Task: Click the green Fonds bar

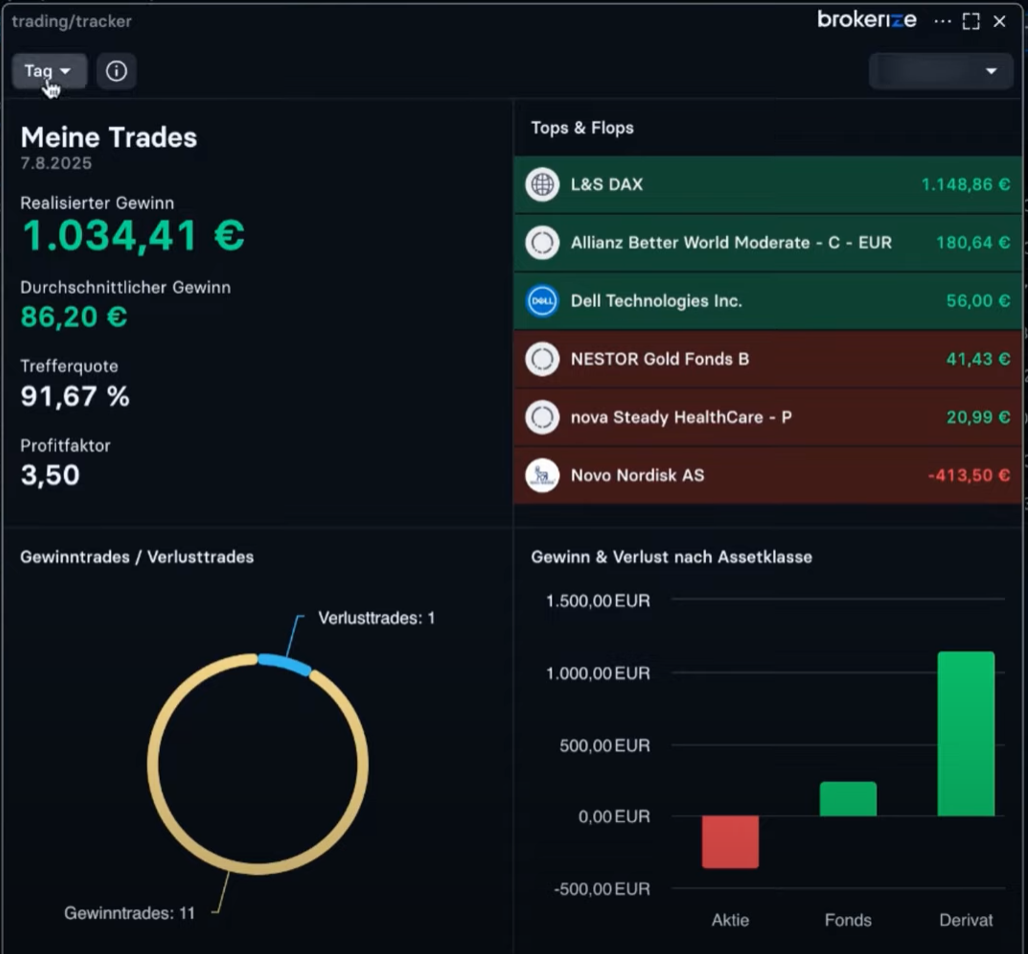Action: (x=848, y=799)
